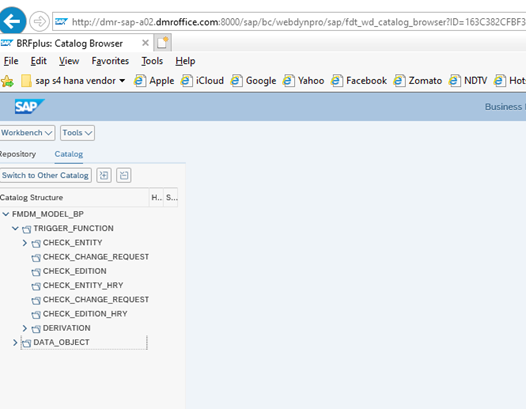
Task: Click Switch to Other Catalog button
Action: pyautogui.click(x=45, y=175)
